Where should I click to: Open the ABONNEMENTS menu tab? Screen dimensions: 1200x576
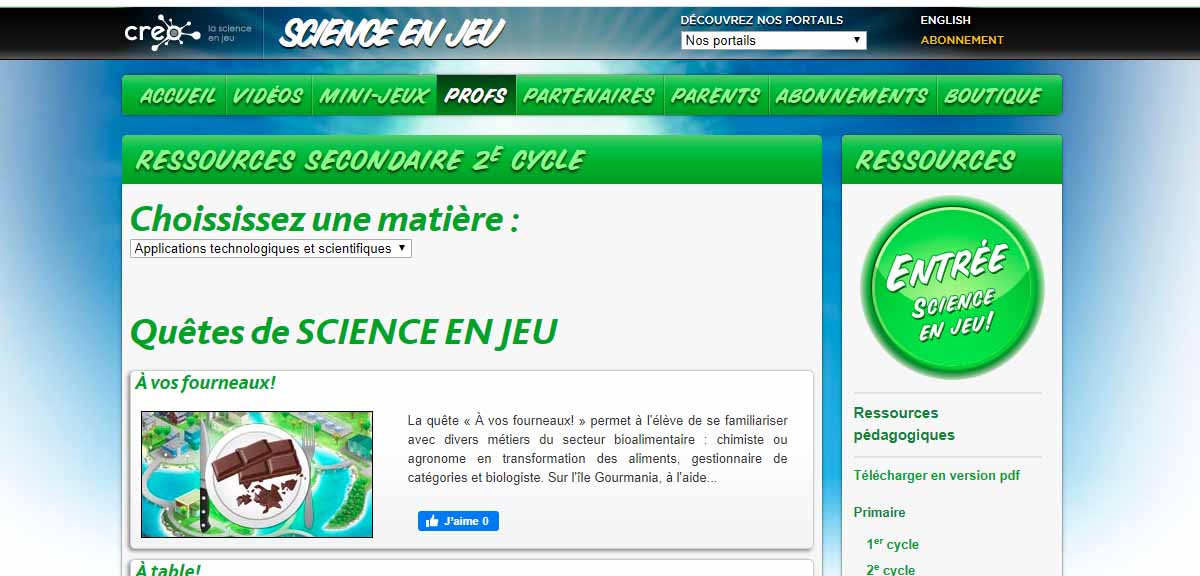coord(852,96)
